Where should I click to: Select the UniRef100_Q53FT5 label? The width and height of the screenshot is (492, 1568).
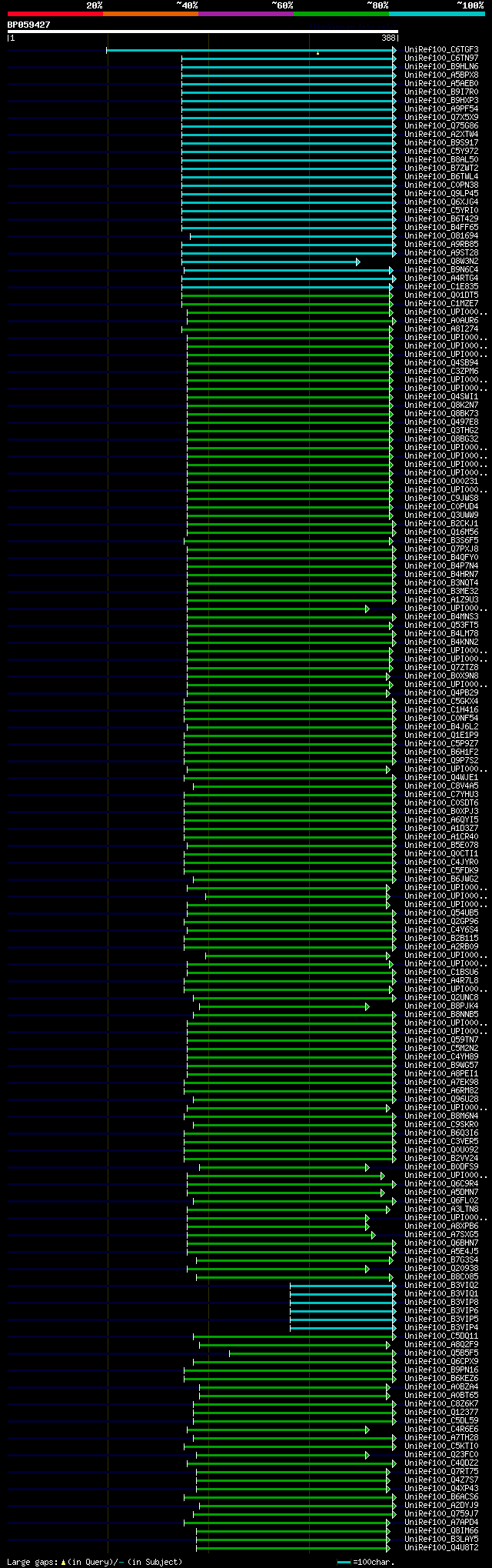[x=441, y=626]
